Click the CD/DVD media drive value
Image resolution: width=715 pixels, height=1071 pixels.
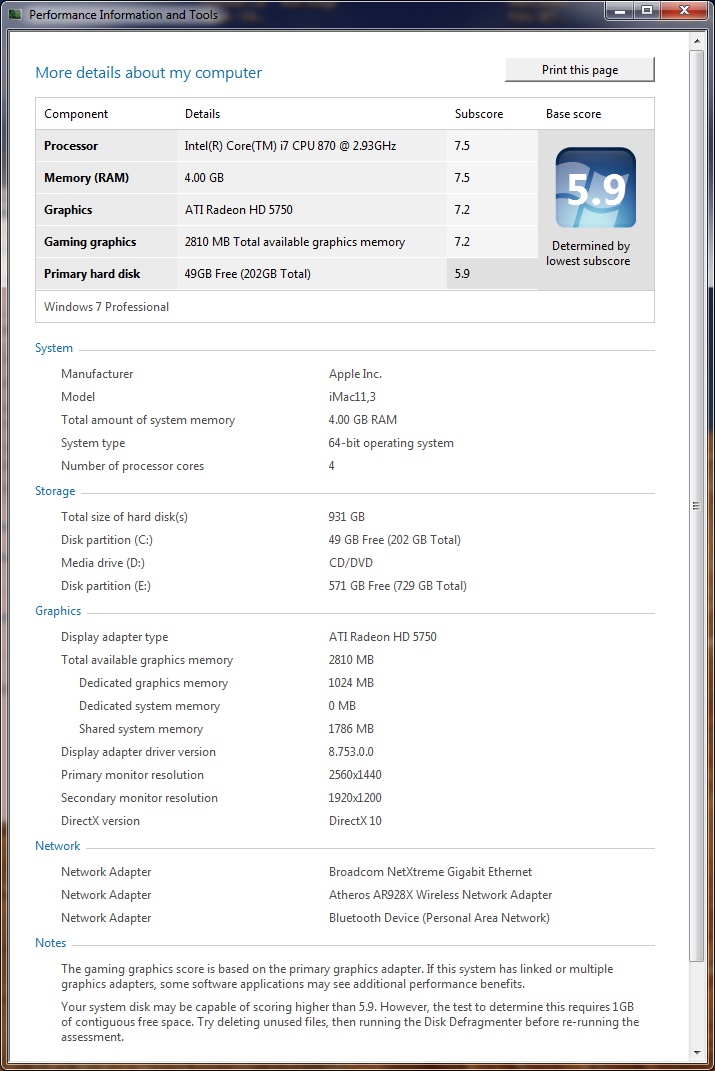[x=351, y=563]
